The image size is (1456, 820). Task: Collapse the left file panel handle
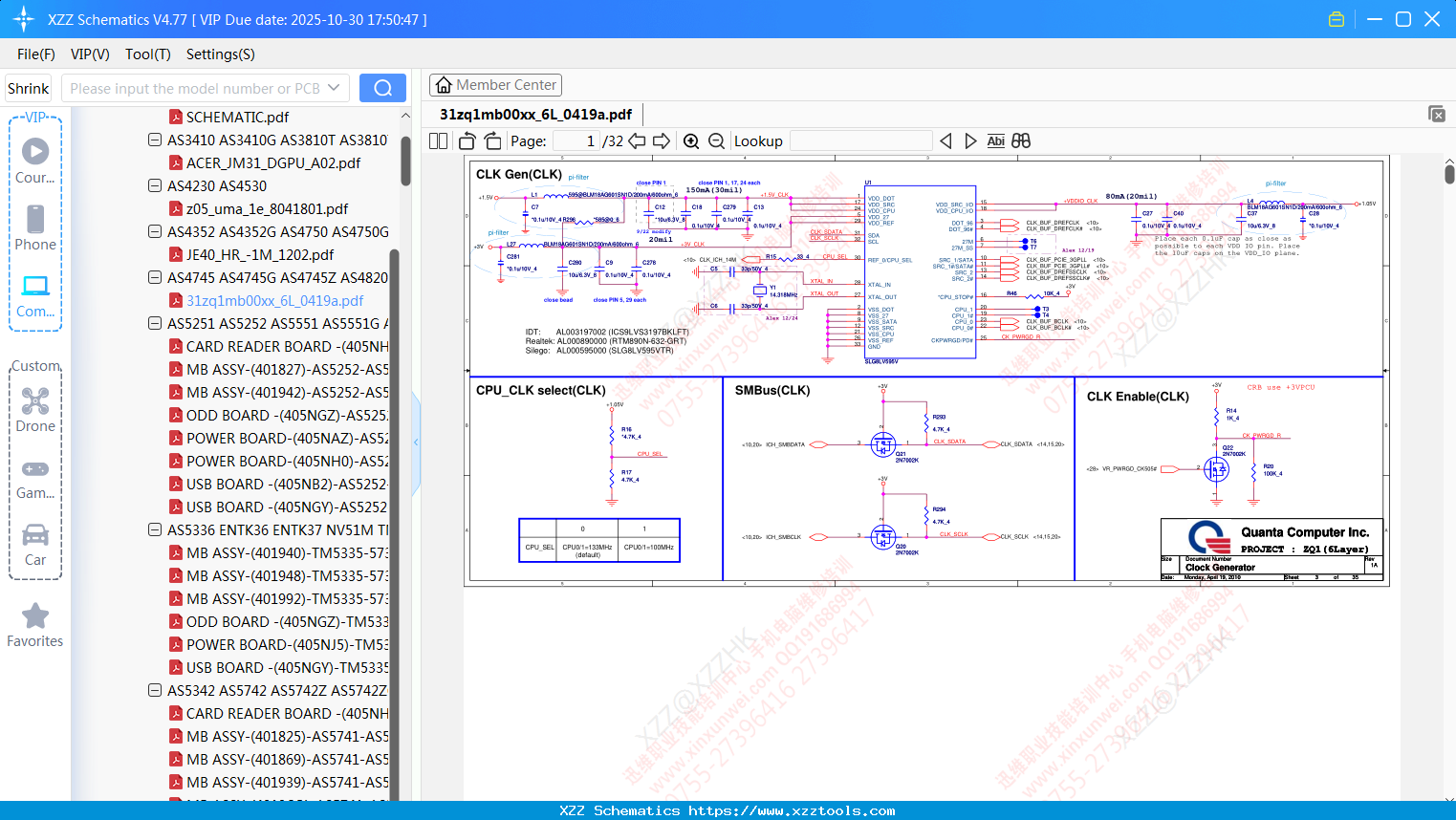[416, 442]
